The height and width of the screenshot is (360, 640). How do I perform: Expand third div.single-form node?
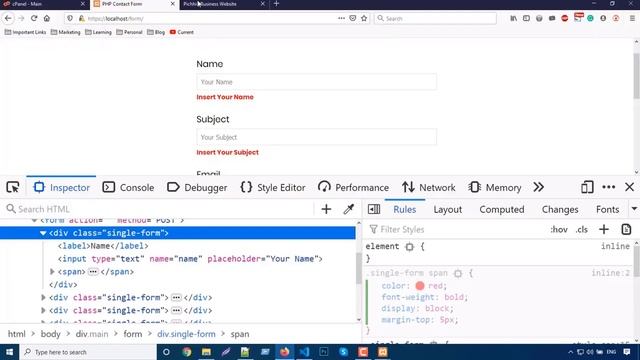click(43, 311)
